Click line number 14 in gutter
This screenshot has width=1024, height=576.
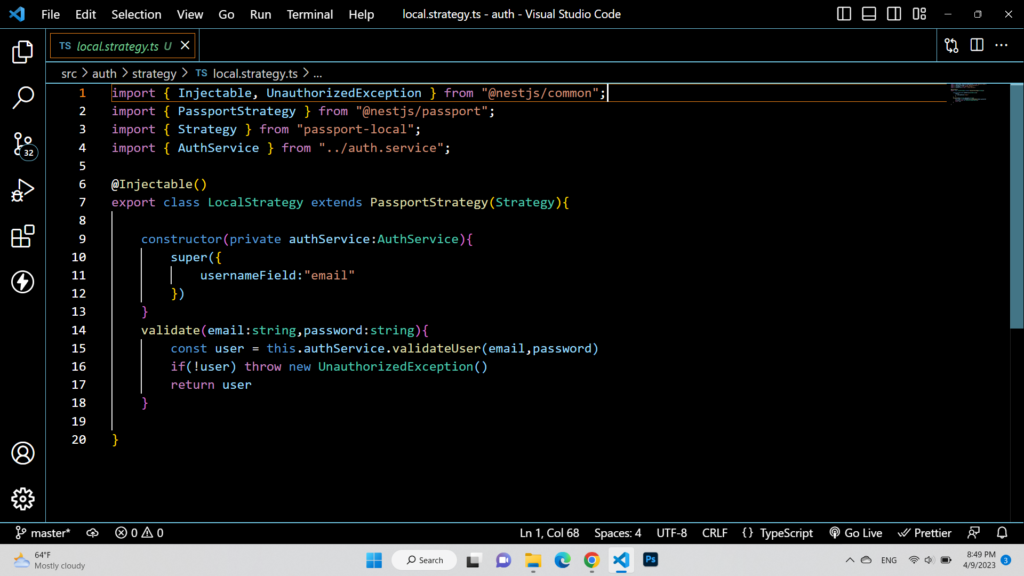click(78, 330)
